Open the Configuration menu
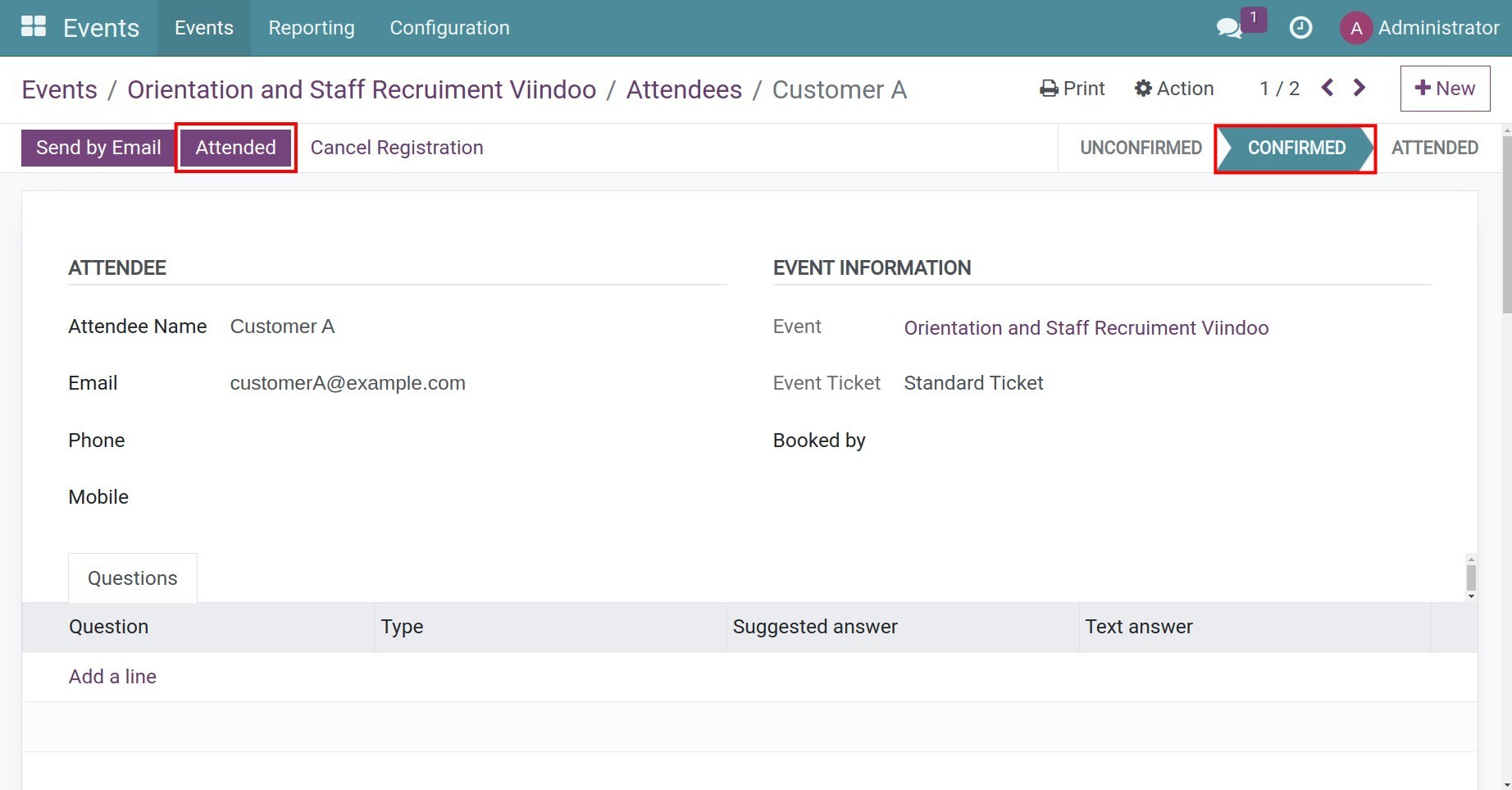Screen dimensions: 1512x790 point(449,28)
